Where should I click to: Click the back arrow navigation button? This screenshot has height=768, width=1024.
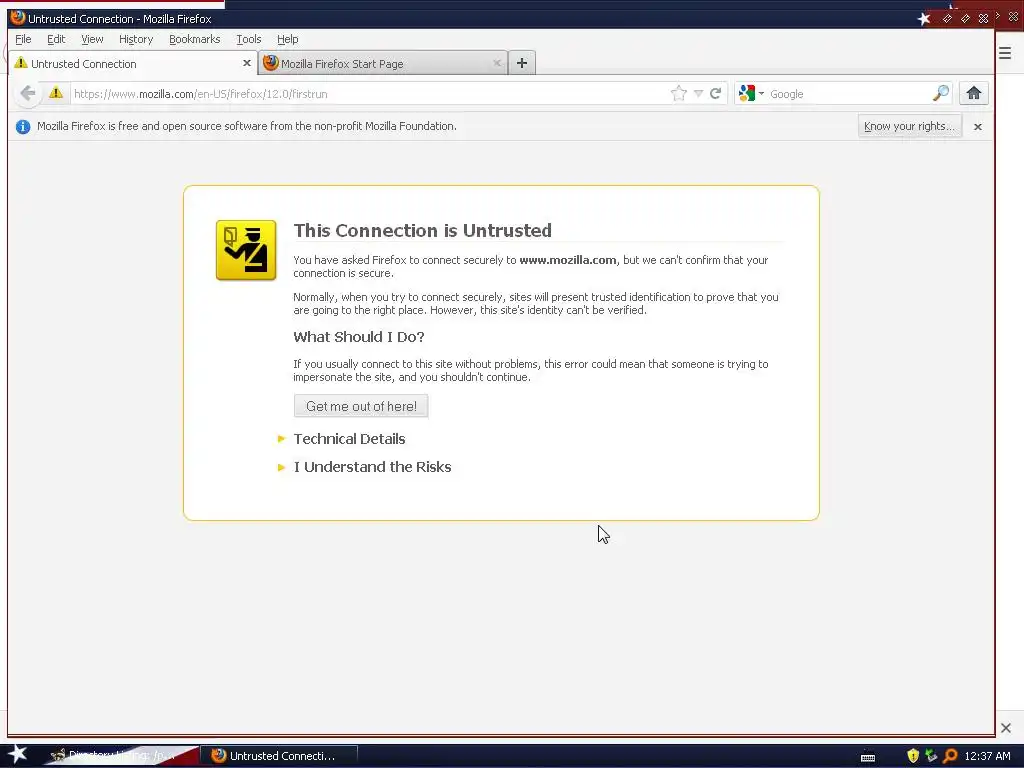(x=27, y=93)
